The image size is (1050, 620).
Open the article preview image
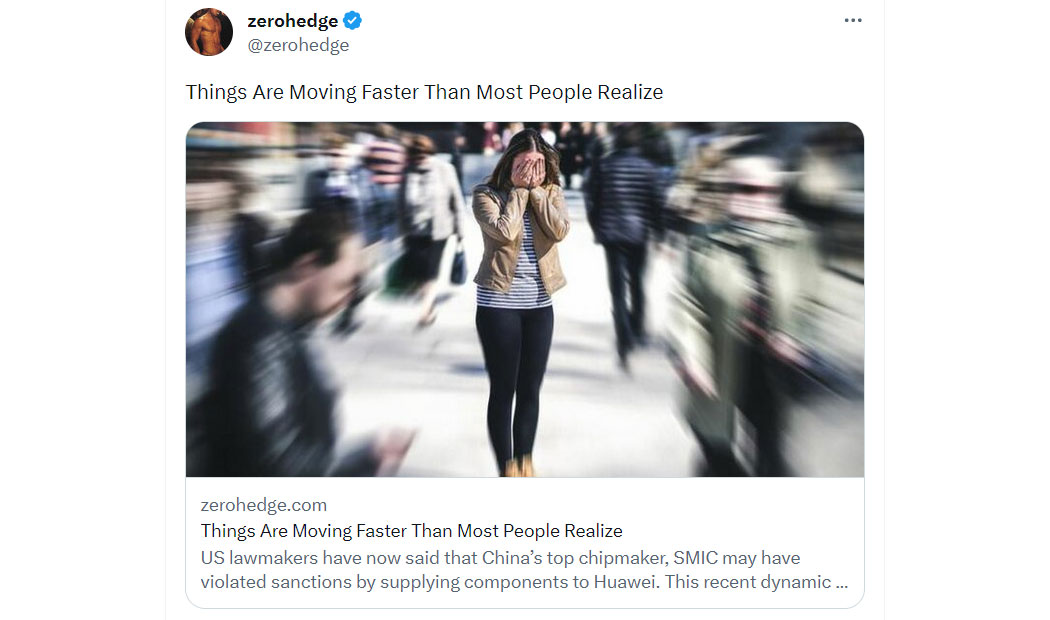[x=524, y=299]
